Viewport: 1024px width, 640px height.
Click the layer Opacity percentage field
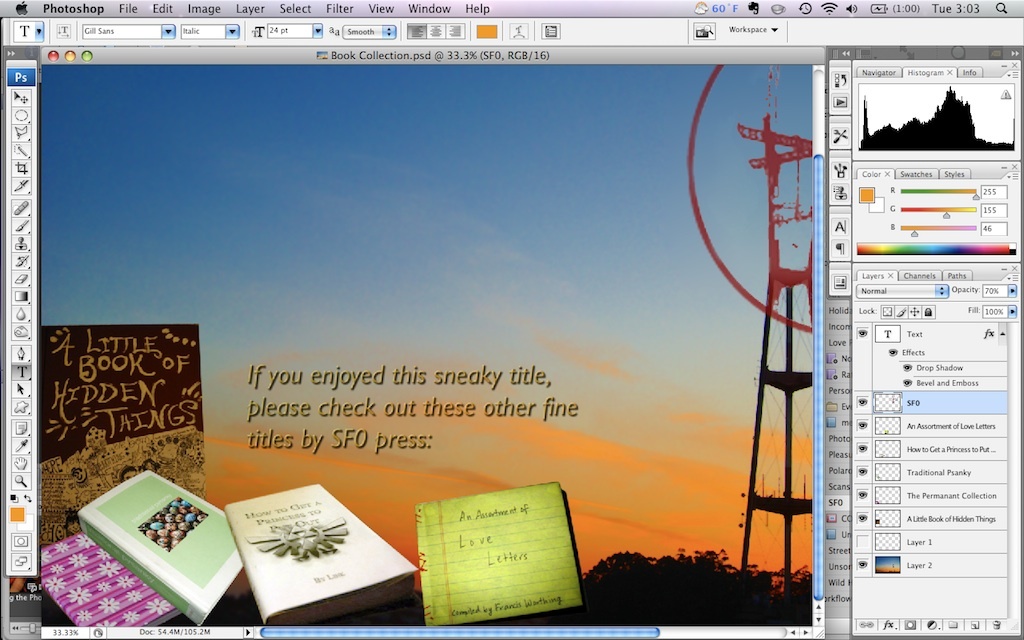click(x=993, y=290)
